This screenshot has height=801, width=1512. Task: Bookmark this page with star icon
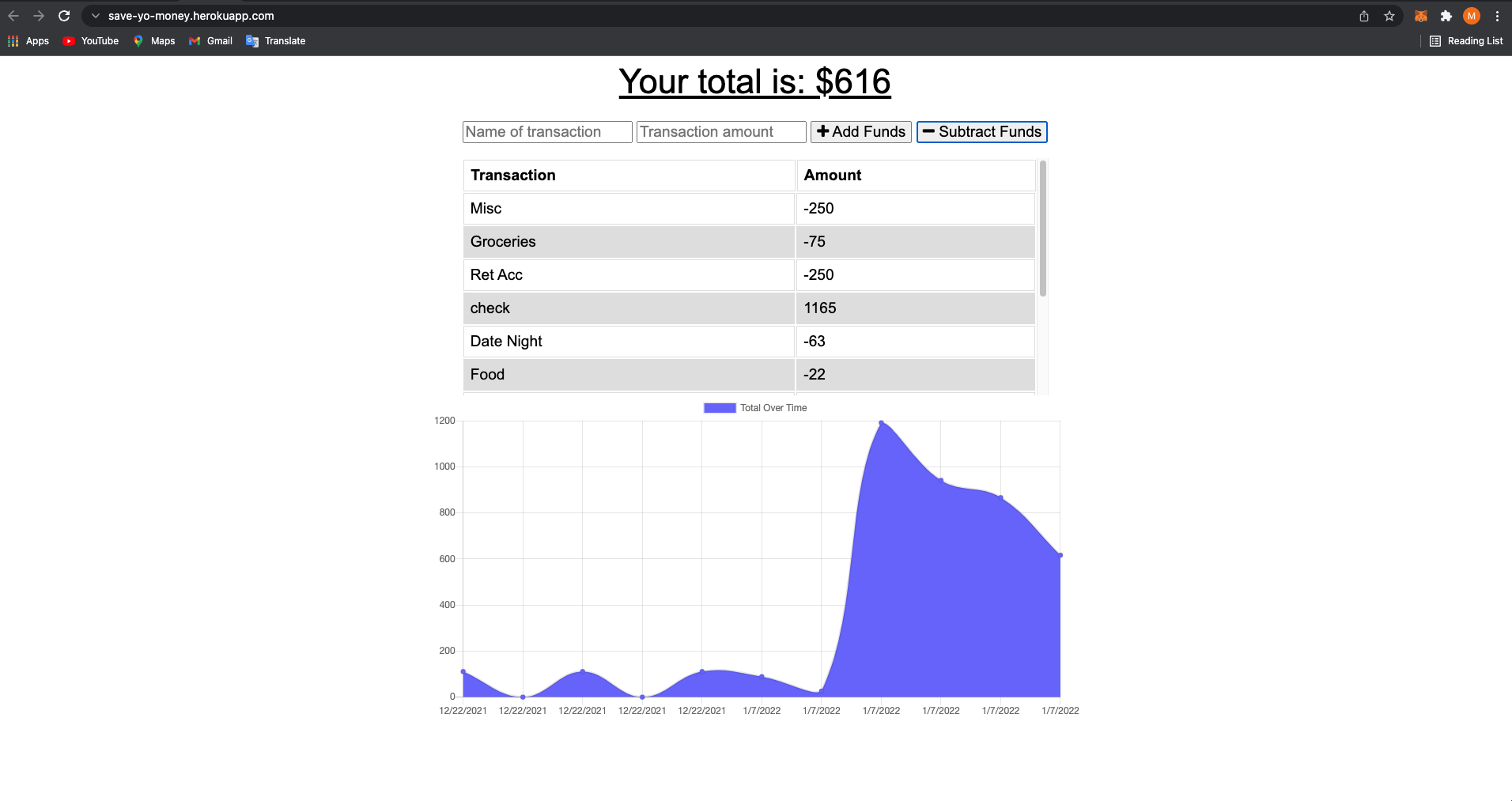pos(1389,16)
